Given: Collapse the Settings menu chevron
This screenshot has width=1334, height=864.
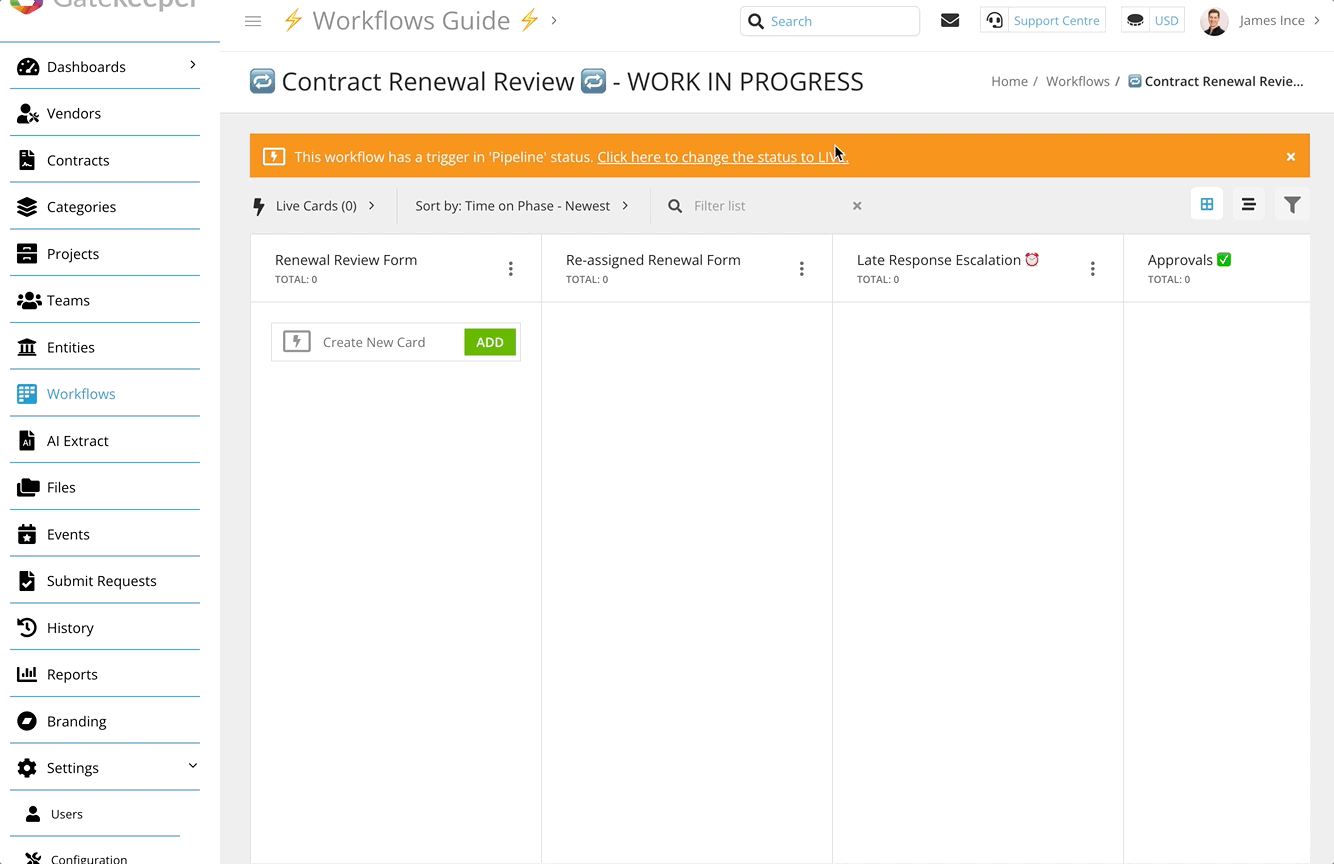Looking at the screenshot, I should [x=193, y=766].
